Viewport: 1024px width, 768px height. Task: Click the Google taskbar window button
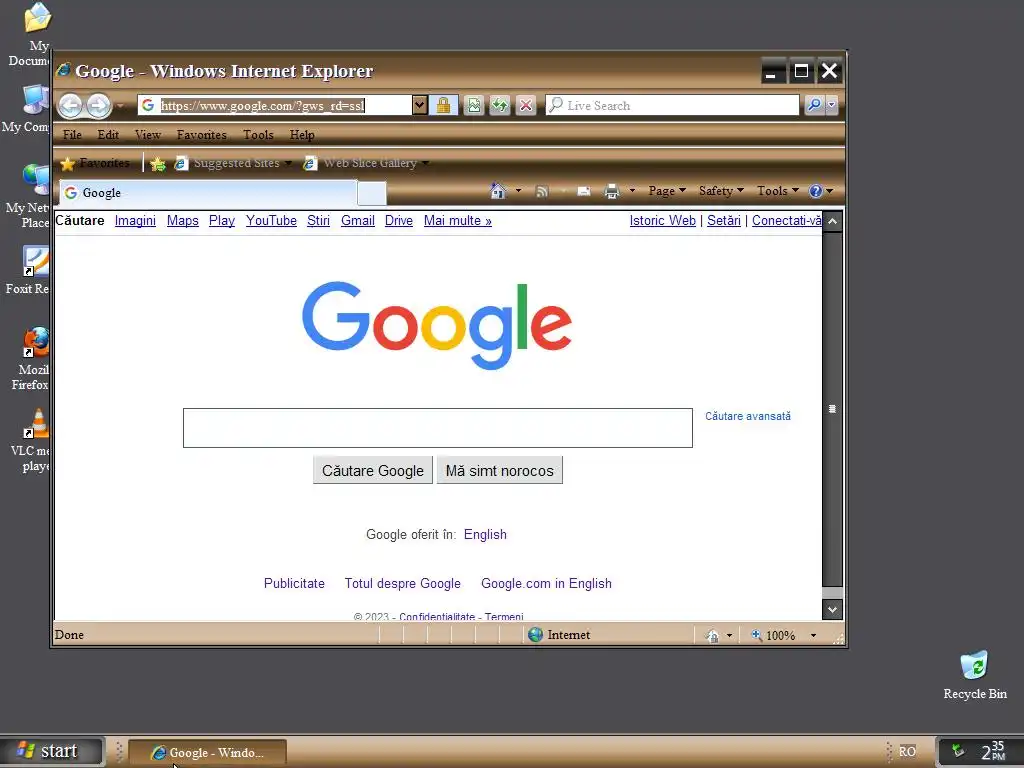pos(208,752)
